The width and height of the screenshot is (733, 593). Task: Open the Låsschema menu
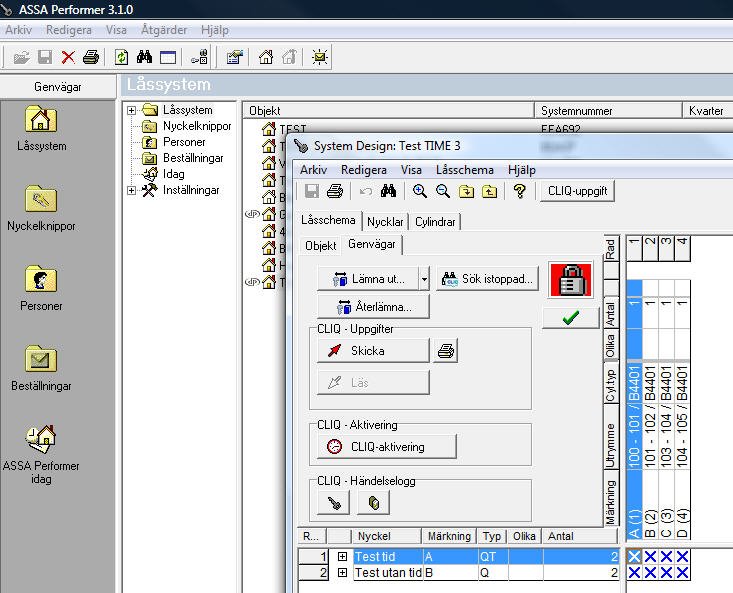464,170
